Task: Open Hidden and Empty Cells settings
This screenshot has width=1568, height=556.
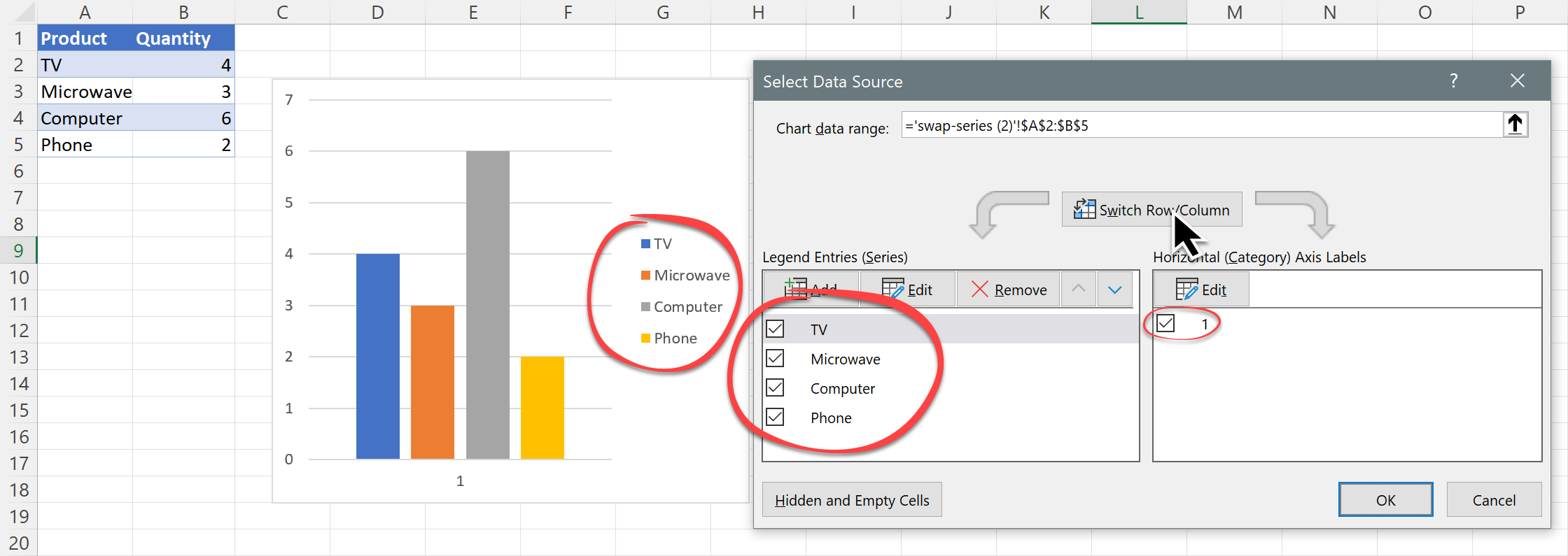Action: point(852,499)
